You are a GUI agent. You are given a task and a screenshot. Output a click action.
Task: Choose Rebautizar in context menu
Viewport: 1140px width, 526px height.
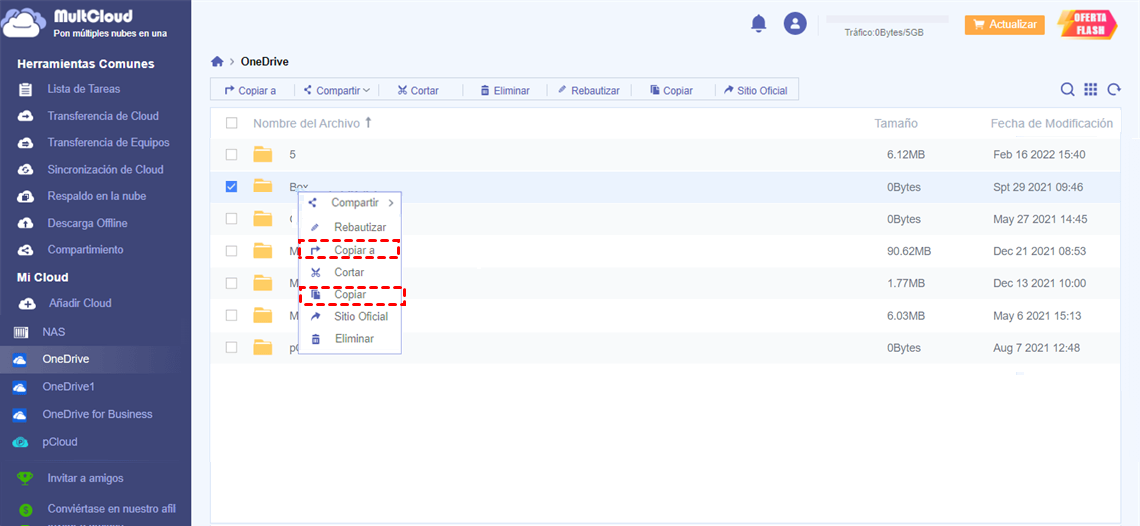[x=351, y=227]
